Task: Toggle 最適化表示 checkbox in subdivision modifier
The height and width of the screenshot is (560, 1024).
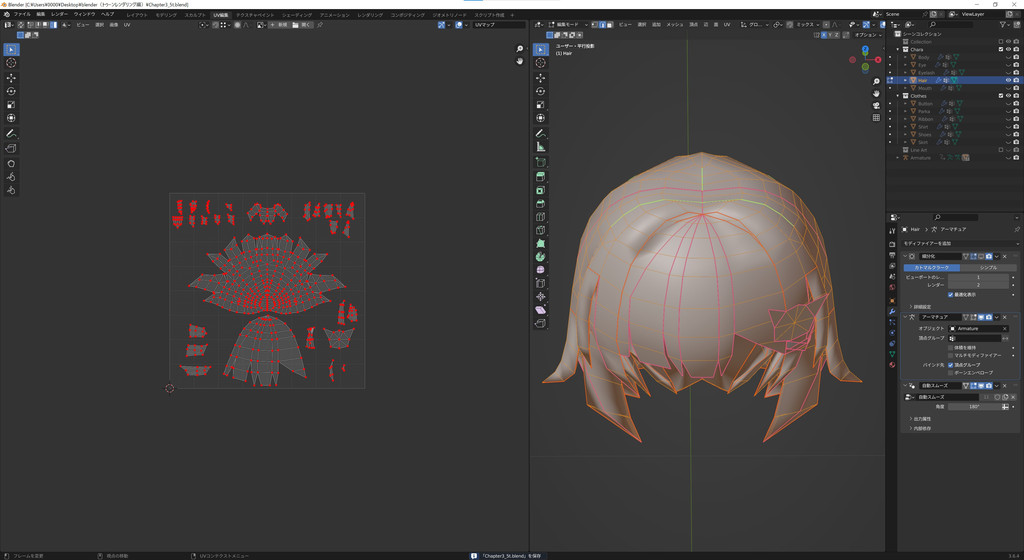Action: 951,295
